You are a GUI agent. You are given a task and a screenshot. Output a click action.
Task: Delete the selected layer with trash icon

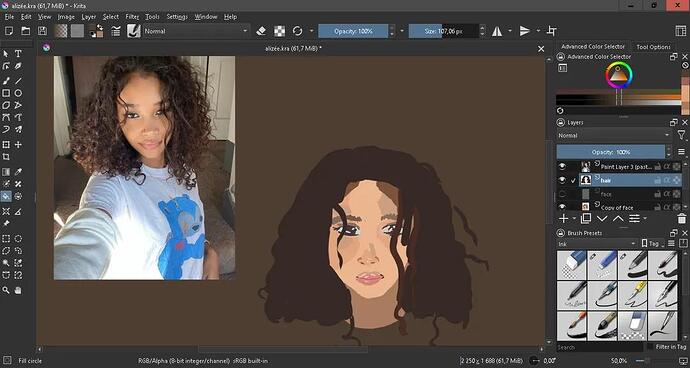682,218
